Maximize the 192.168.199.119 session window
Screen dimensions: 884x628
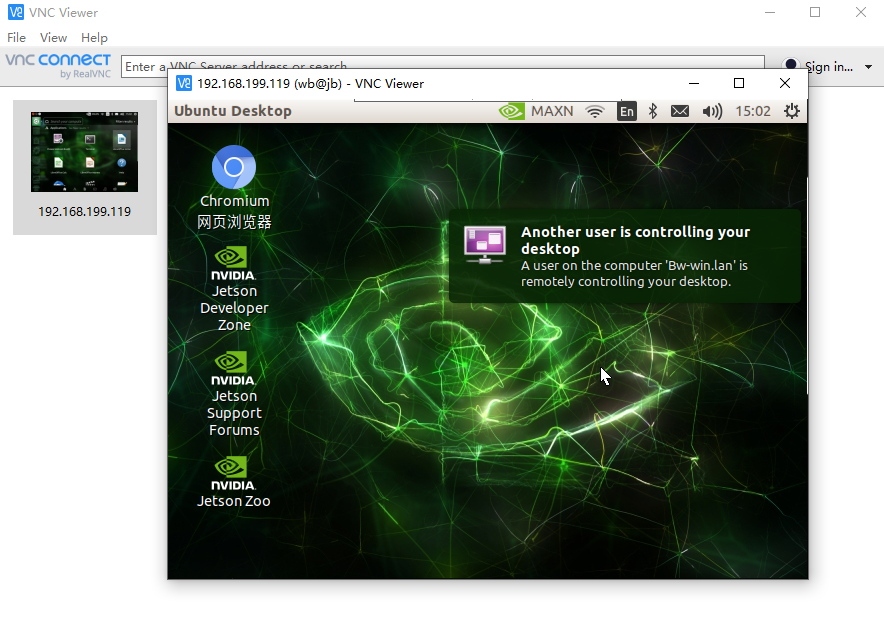click(x=739, y=83)
